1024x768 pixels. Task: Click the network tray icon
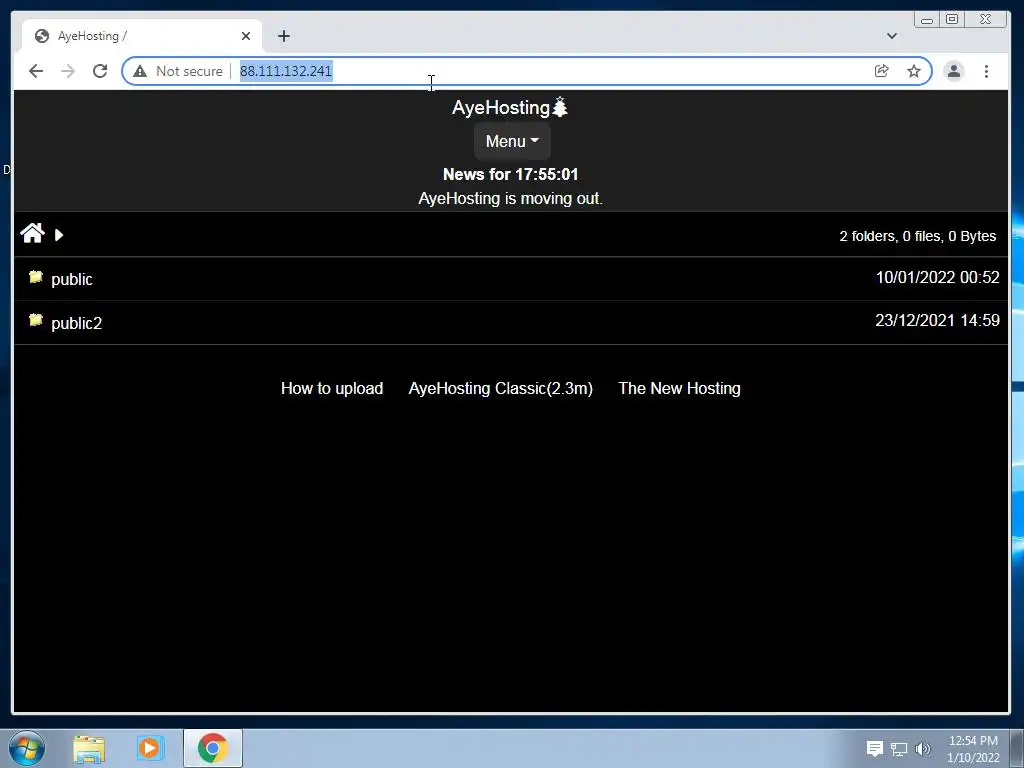899,749
